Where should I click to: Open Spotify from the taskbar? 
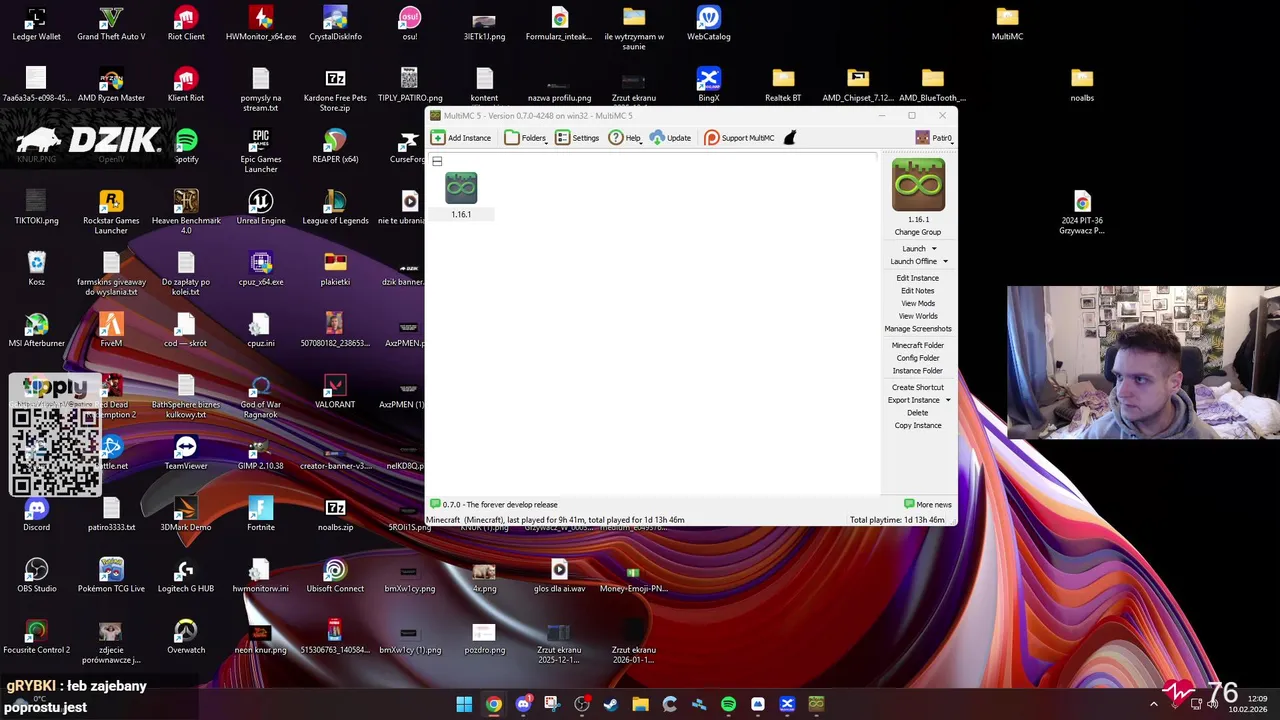(x=728, y=704)
